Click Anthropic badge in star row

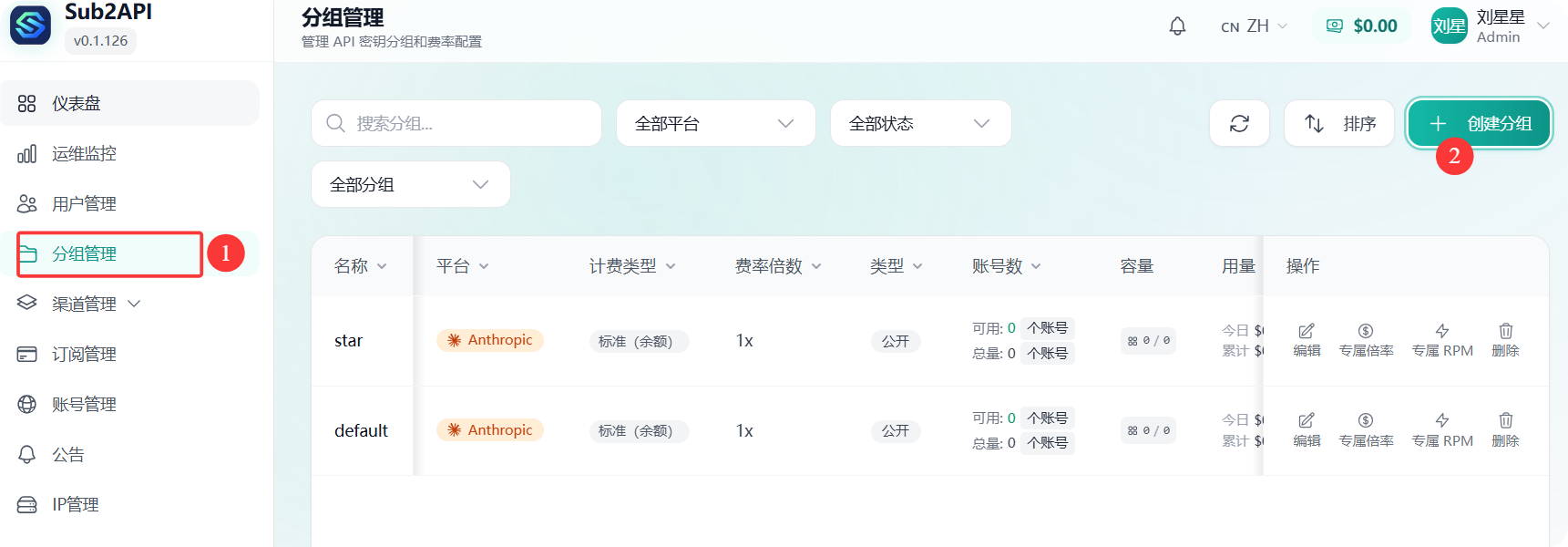point(490,340)
